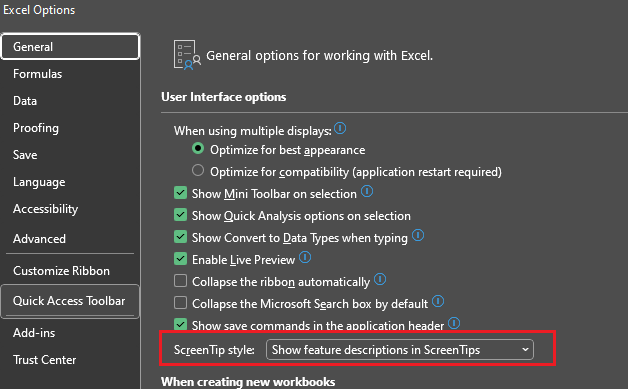The image size is (628, 389).
Task: Open the Enable Live Preview info icon
Action: pos(305,257)
